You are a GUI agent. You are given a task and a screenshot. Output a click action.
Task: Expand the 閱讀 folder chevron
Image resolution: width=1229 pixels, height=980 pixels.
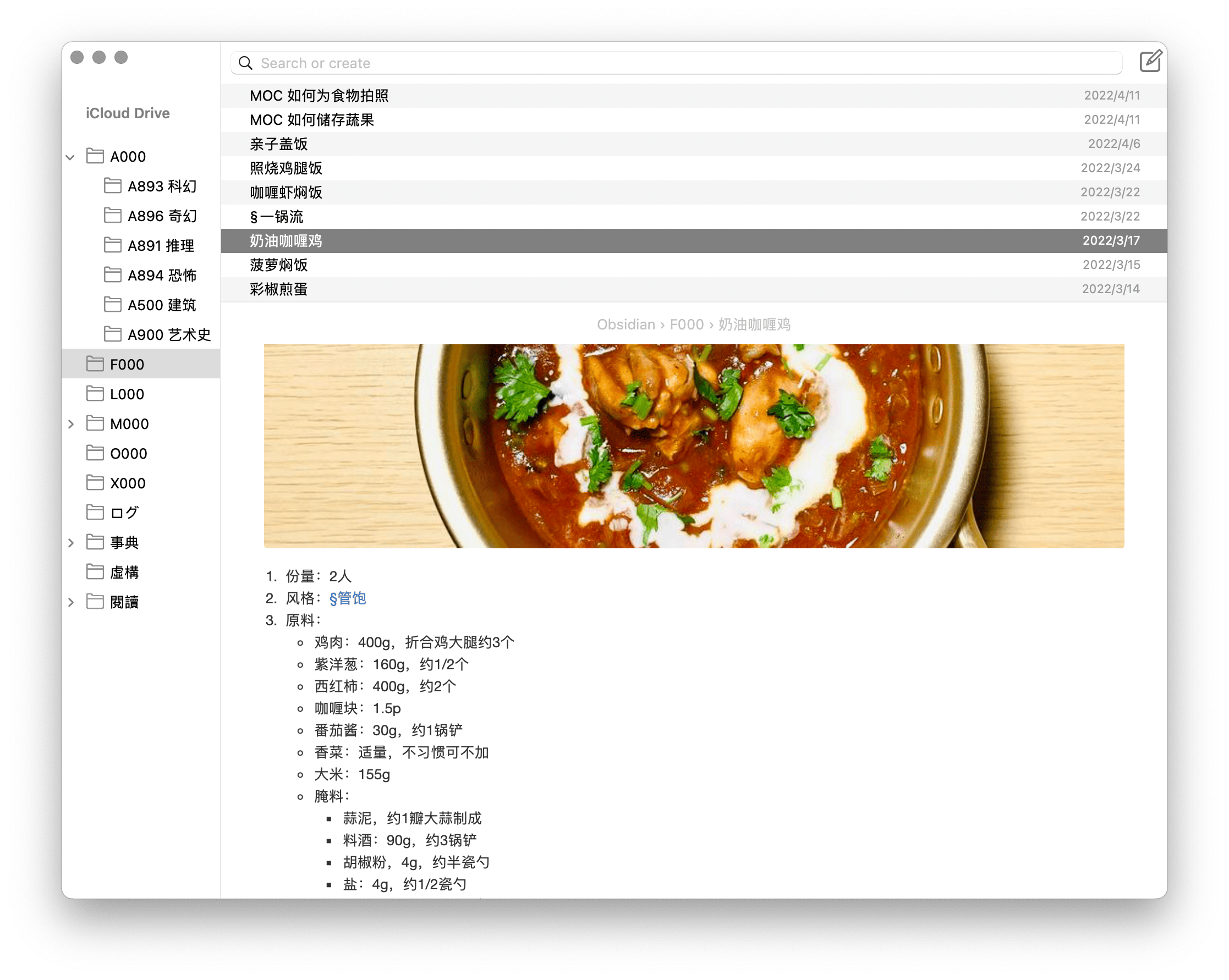[70, 602]
